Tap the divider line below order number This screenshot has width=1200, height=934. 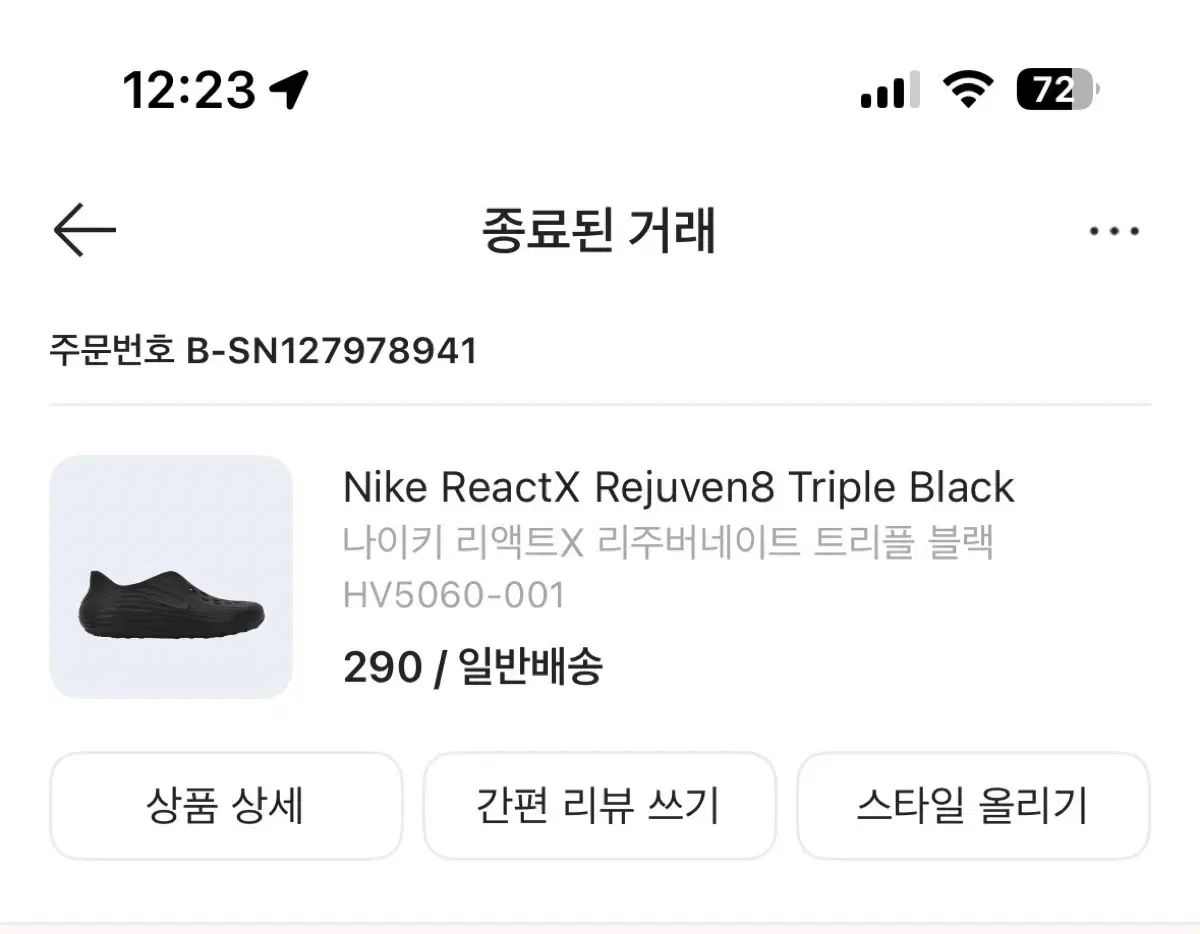click(600, 405)
